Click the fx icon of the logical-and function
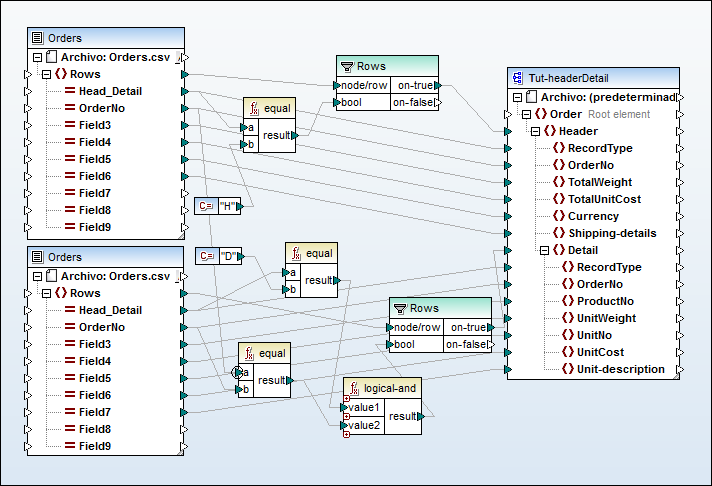Screen dimensions: 712x486 pos(354,388)
